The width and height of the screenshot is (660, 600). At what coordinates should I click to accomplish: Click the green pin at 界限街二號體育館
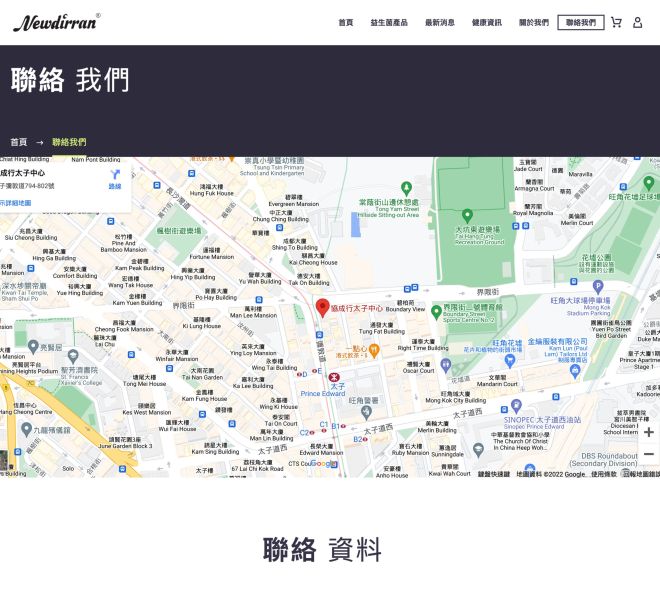coord(436,312)
